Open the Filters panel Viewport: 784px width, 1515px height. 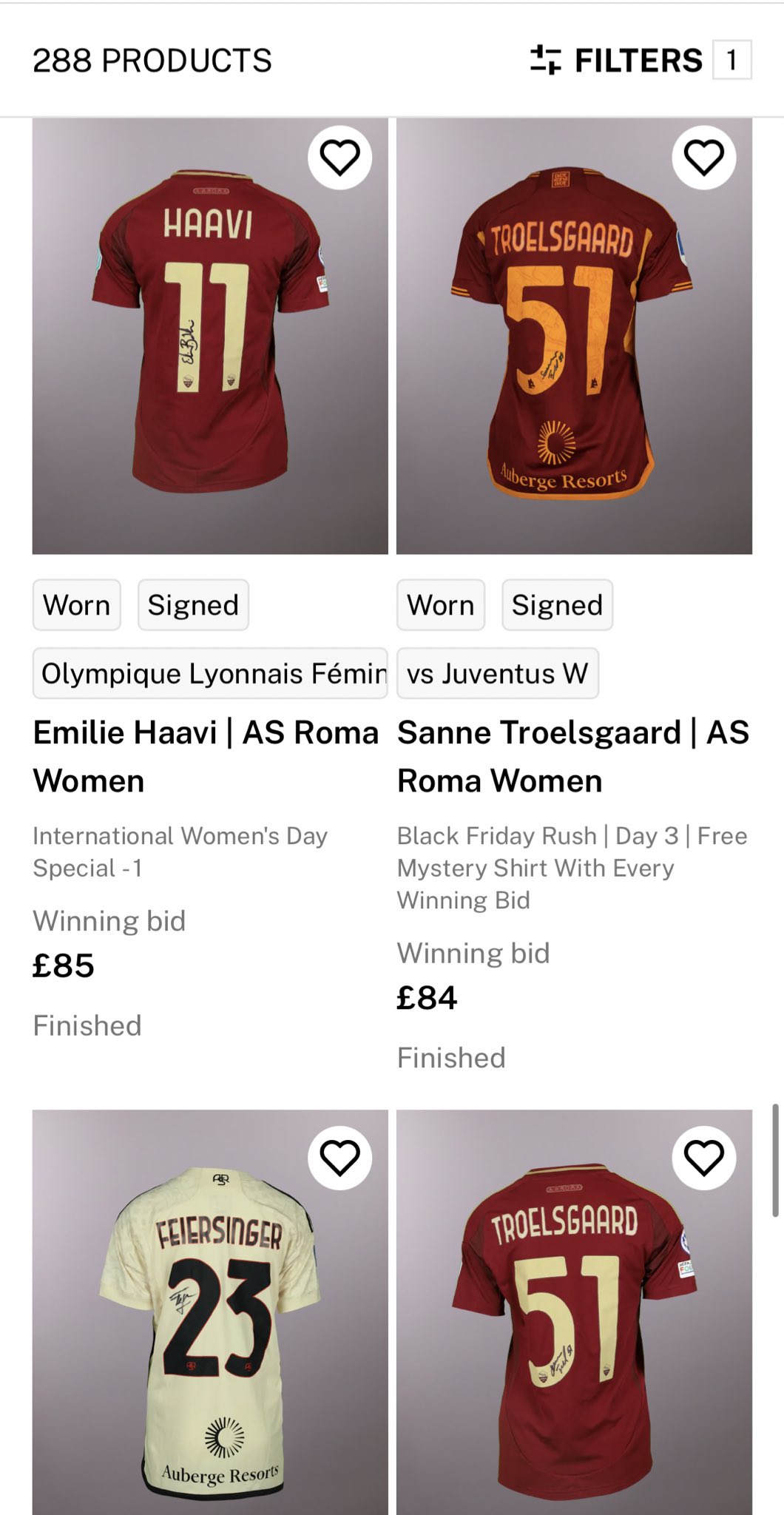click(638, 61)
